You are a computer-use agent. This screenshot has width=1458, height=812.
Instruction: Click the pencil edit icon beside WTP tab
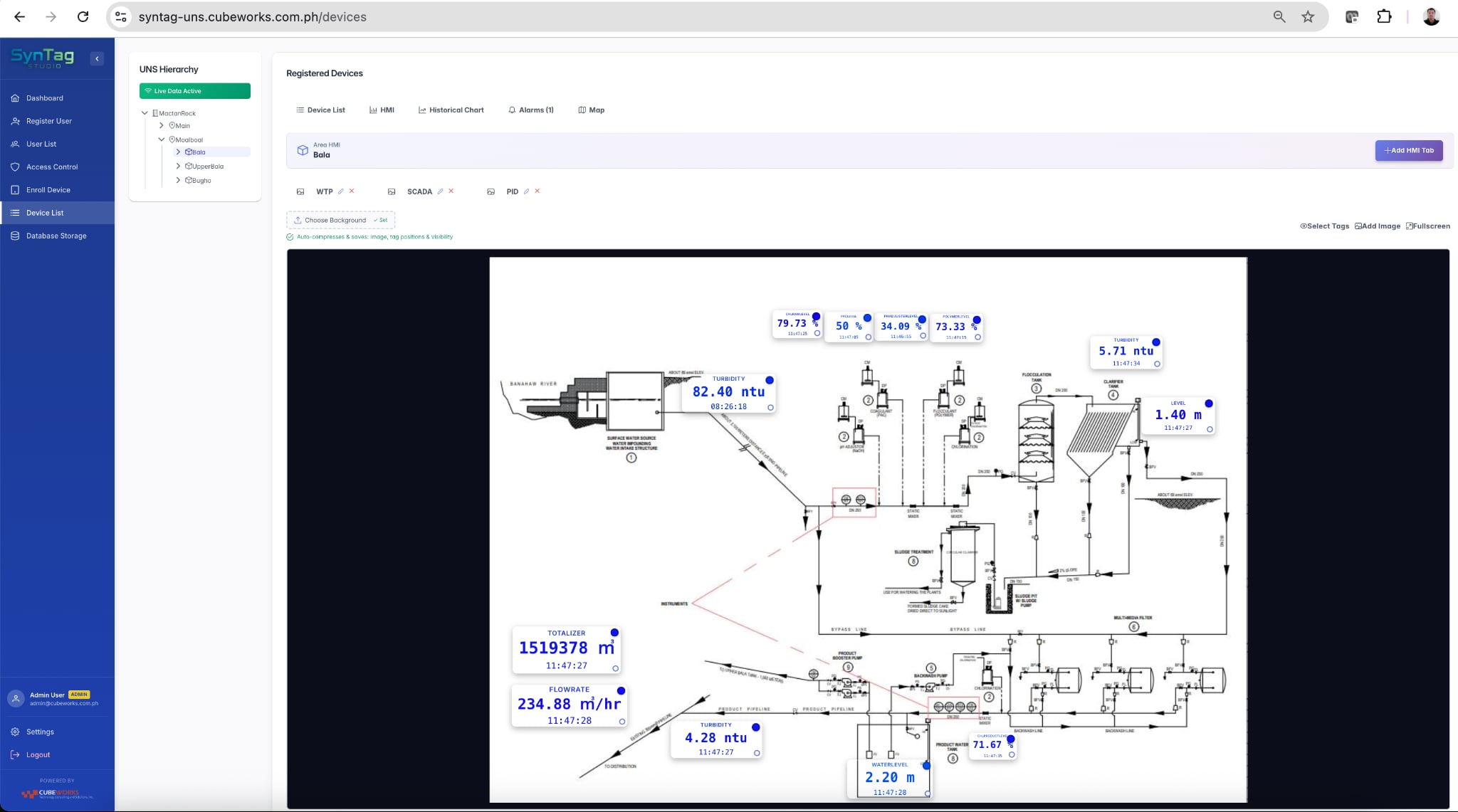pyautogui.click(x=341, y=191)
